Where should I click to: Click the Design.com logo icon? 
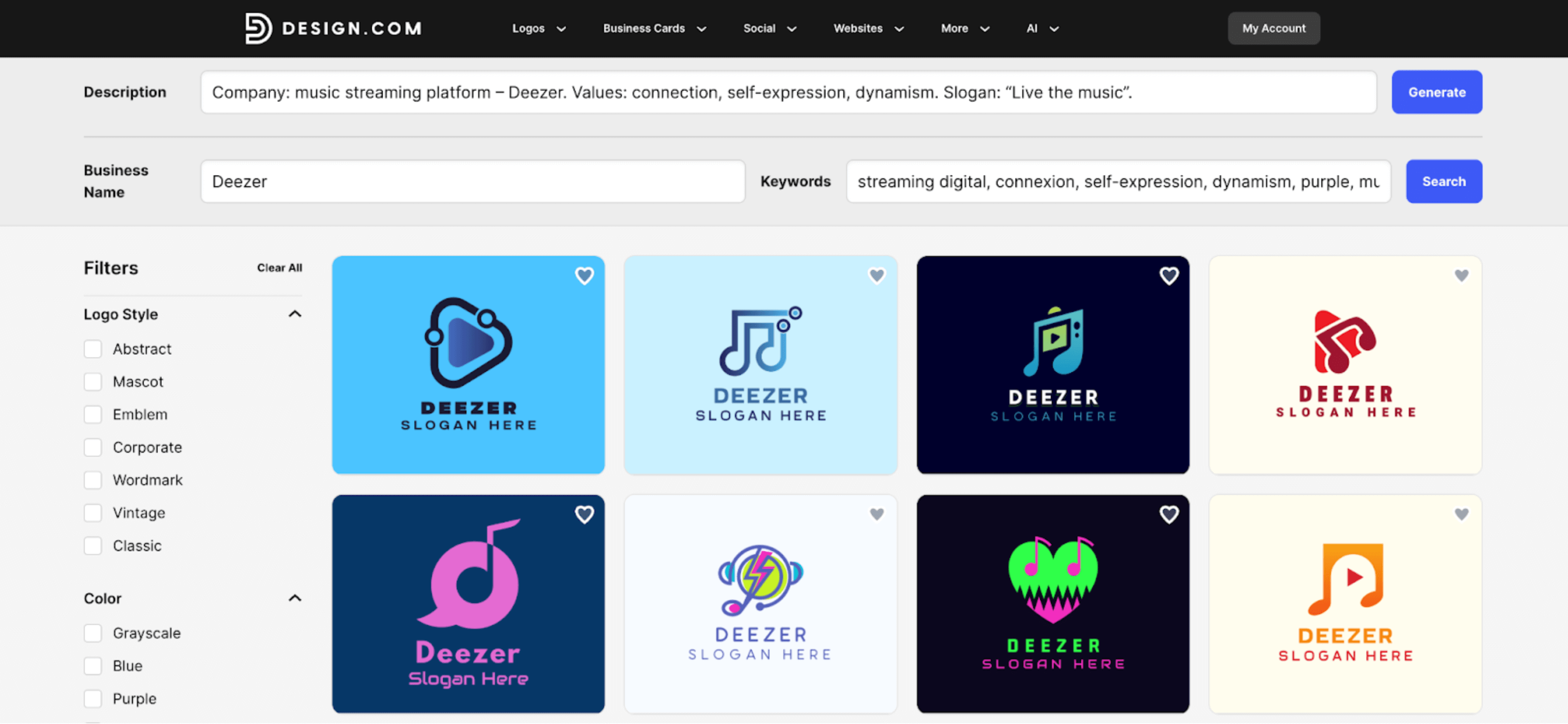click(258, 27)
